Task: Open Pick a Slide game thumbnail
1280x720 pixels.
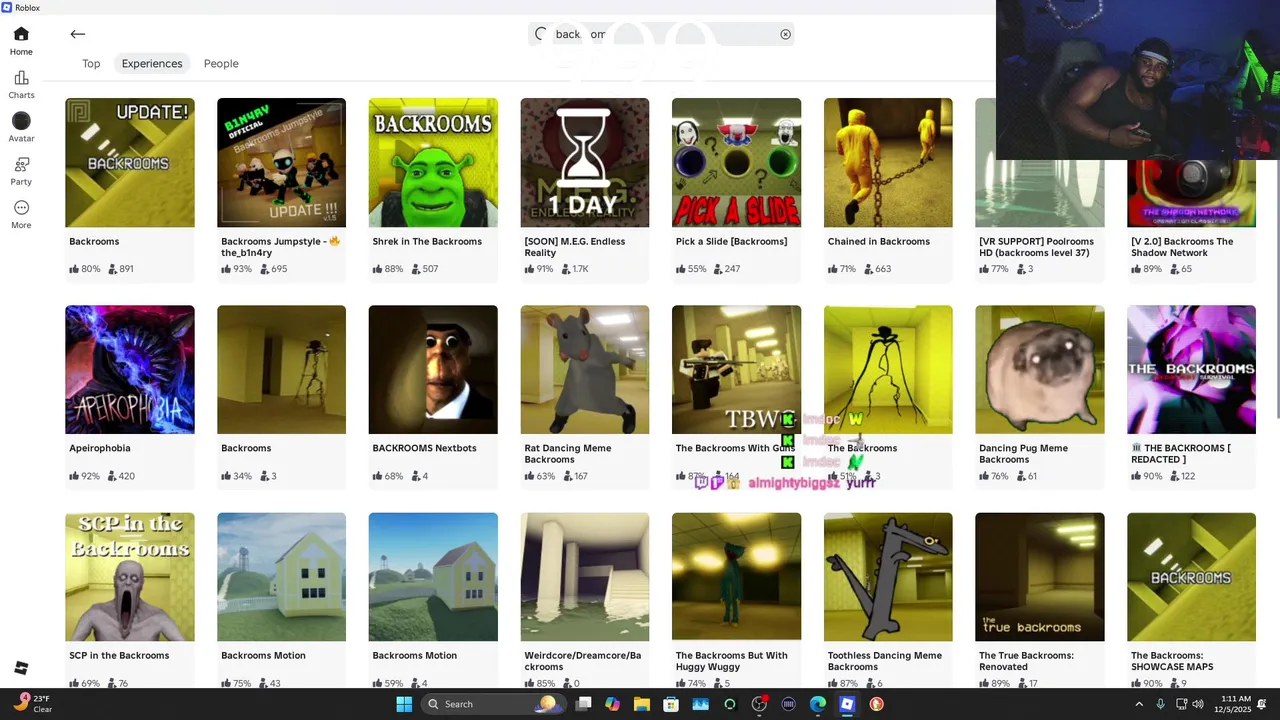Action: [736, 162]
